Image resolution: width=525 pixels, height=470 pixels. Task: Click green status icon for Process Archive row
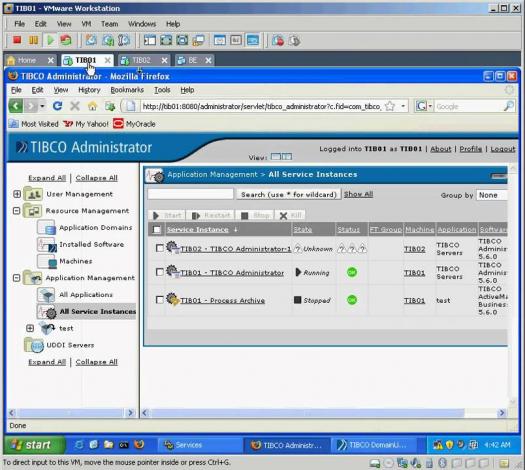pos(352,300)
